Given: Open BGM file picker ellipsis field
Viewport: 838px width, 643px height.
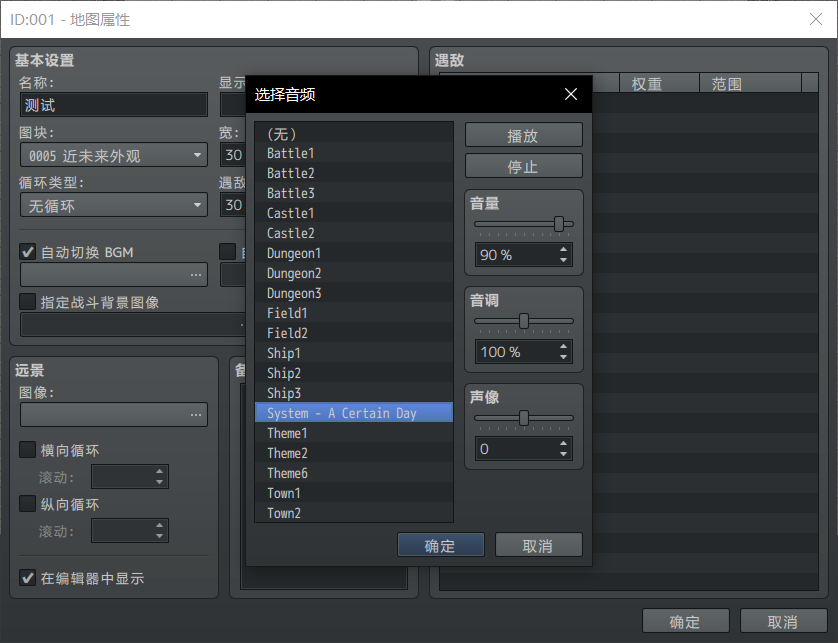Looking at the screenshot, I should click(114, 275).
